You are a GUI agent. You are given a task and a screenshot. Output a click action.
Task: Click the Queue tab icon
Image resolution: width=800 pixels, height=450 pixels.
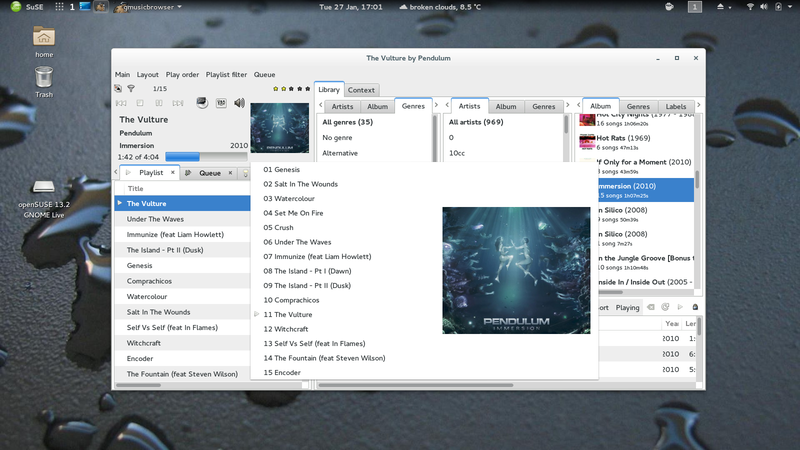tap(188, 173)
